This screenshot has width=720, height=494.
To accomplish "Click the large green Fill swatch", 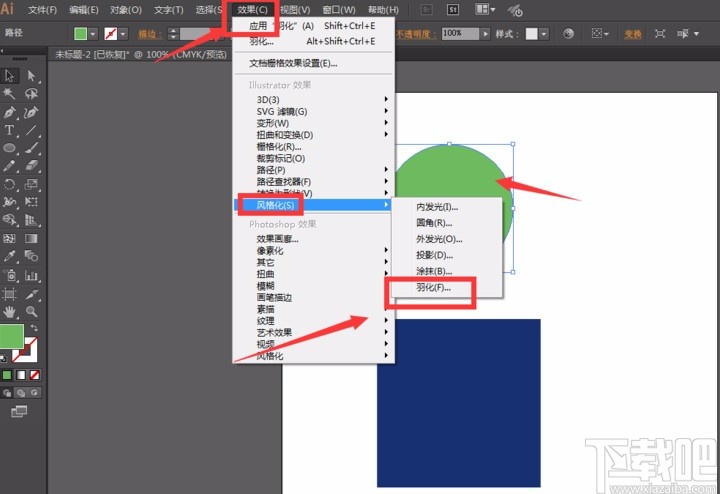I will click(x=11, y=336).
